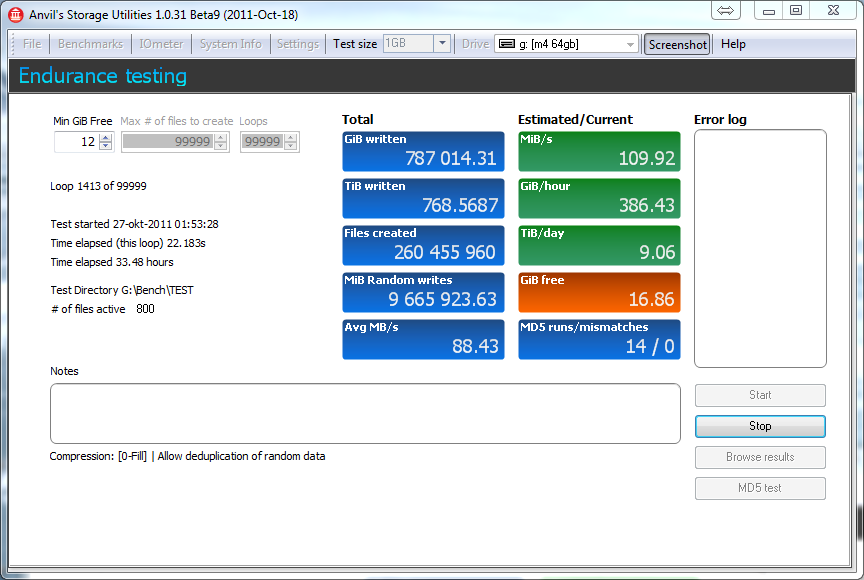
Task: Click the Compression: [0-Fill] status text
Action: click(x=187, y=456)
